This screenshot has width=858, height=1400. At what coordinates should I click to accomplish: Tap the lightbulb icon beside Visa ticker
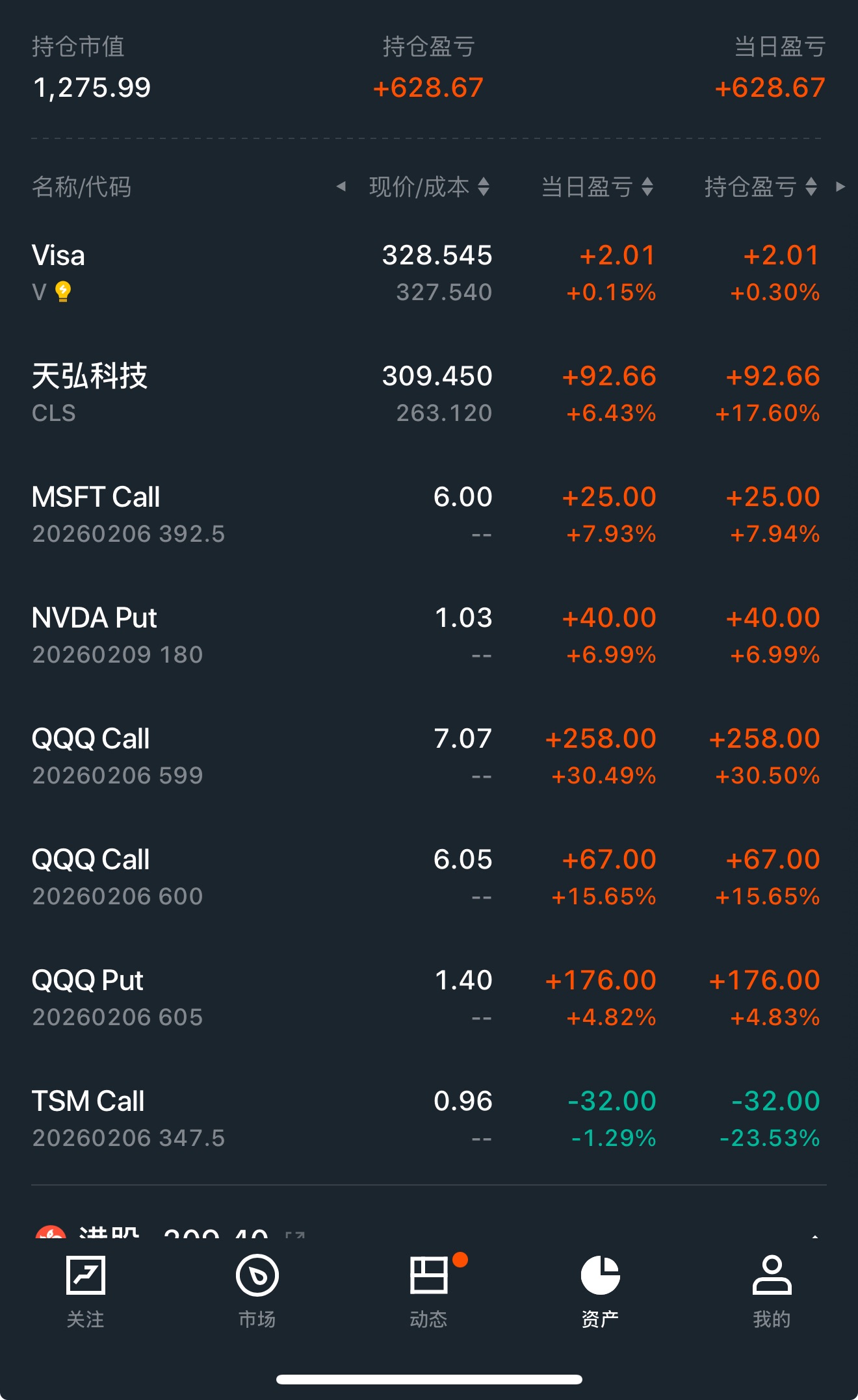tap(63, 292)
